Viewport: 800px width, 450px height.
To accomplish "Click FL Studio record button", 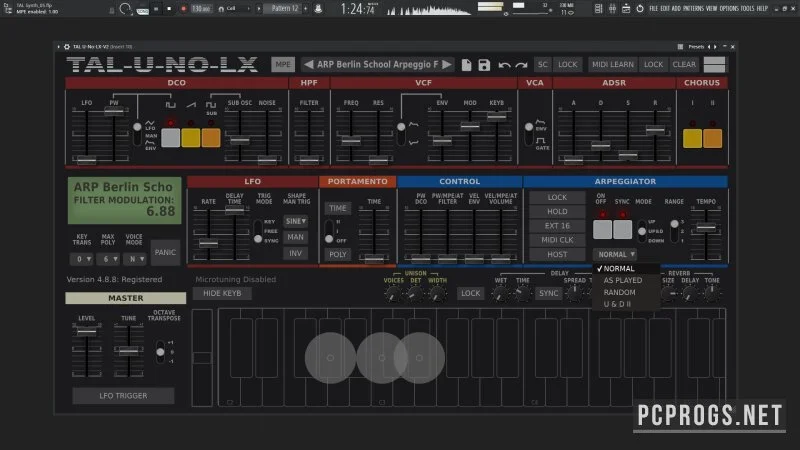I will pos(184,9).
